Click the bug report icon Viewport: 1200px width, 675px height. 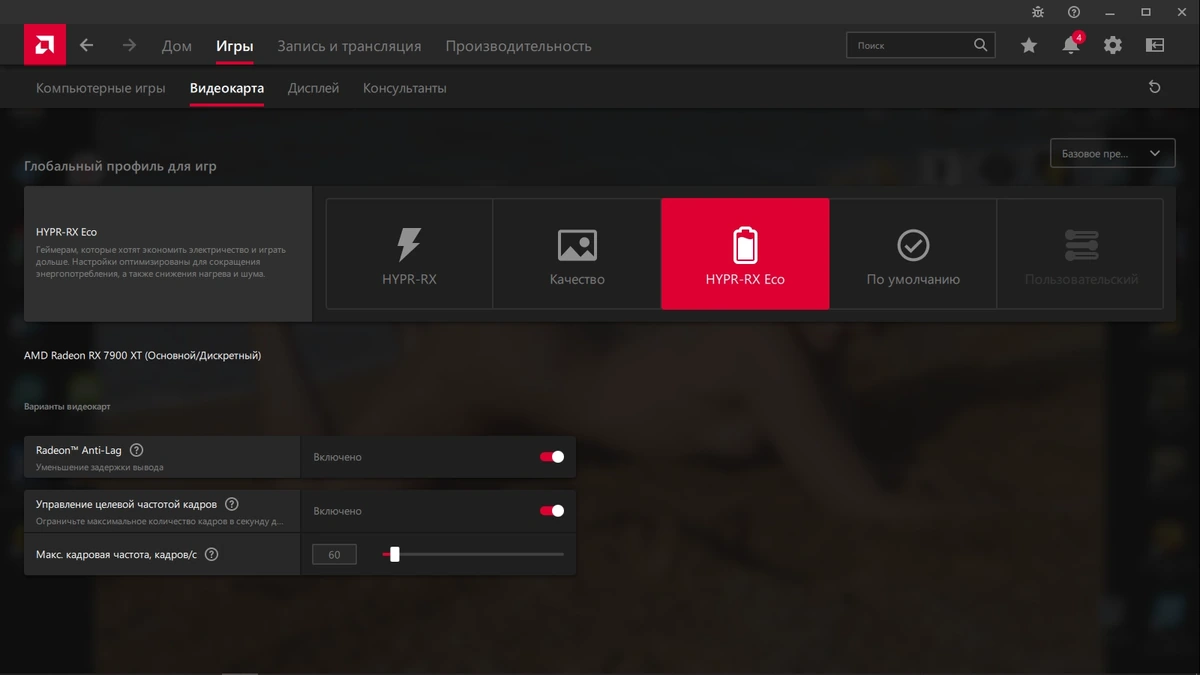point(1038,12)
